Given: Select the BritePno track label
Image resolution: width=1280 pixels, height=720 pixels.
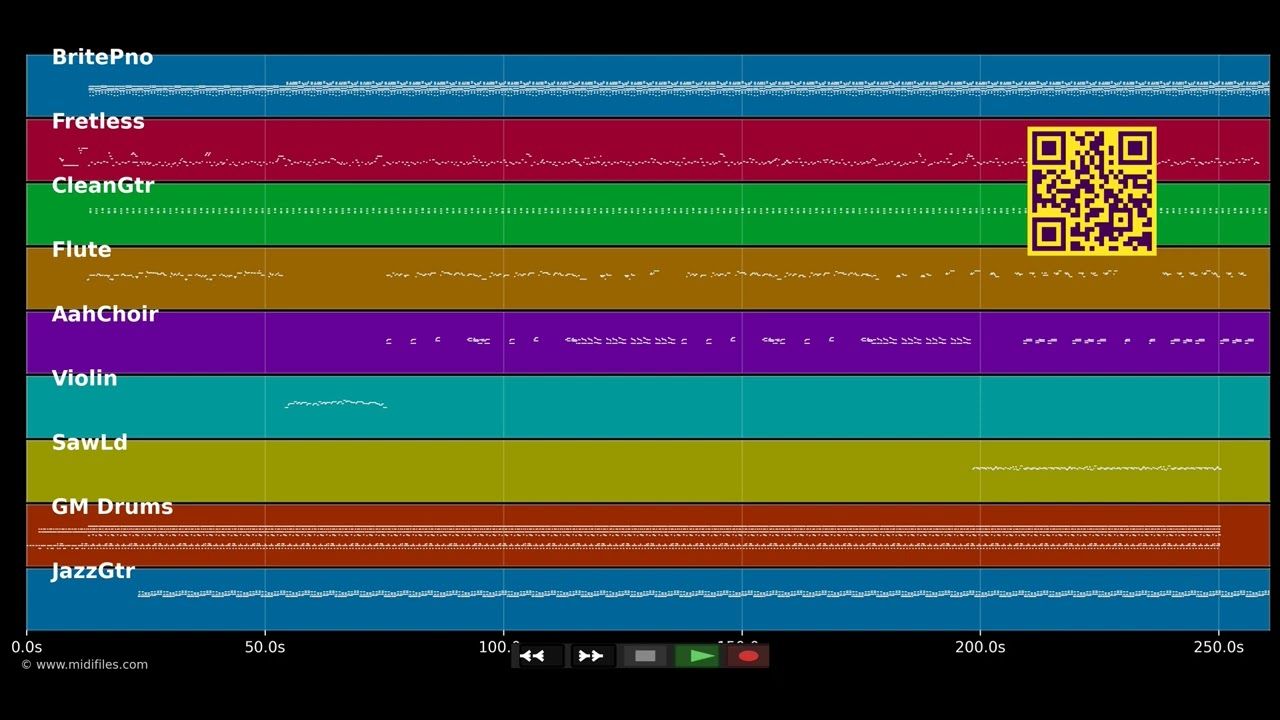Looking at the screenshot, I should click(x=102, y=58).
